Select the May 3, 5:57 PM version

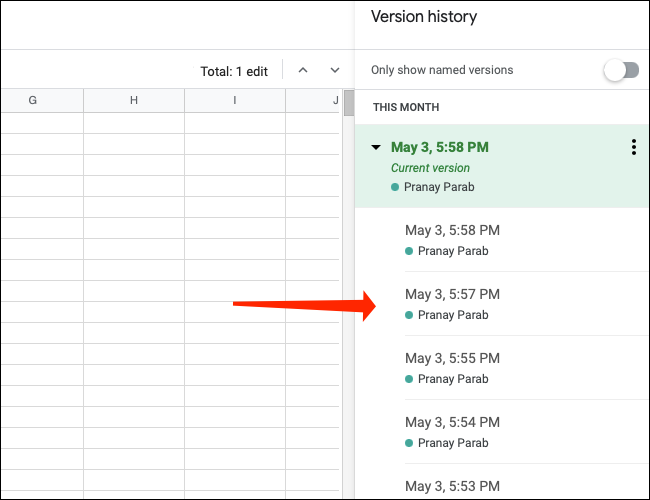(452, 294)
